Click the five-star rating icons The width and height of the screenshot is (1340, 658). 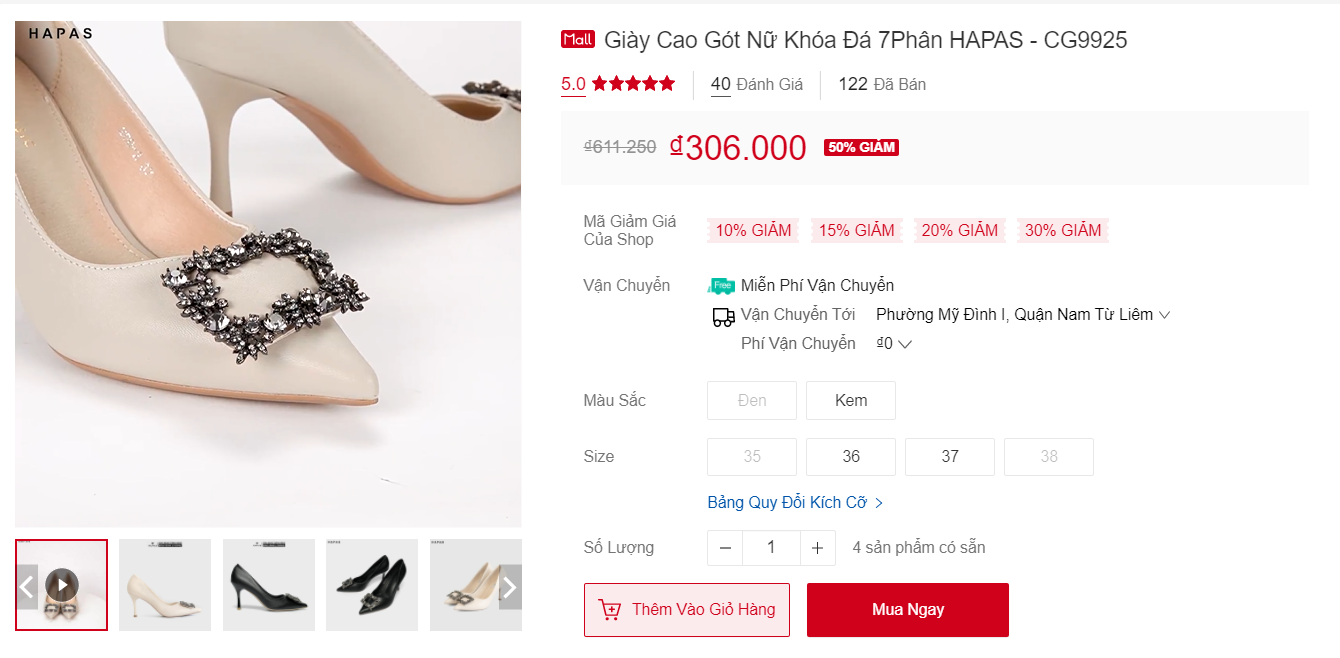633,84
